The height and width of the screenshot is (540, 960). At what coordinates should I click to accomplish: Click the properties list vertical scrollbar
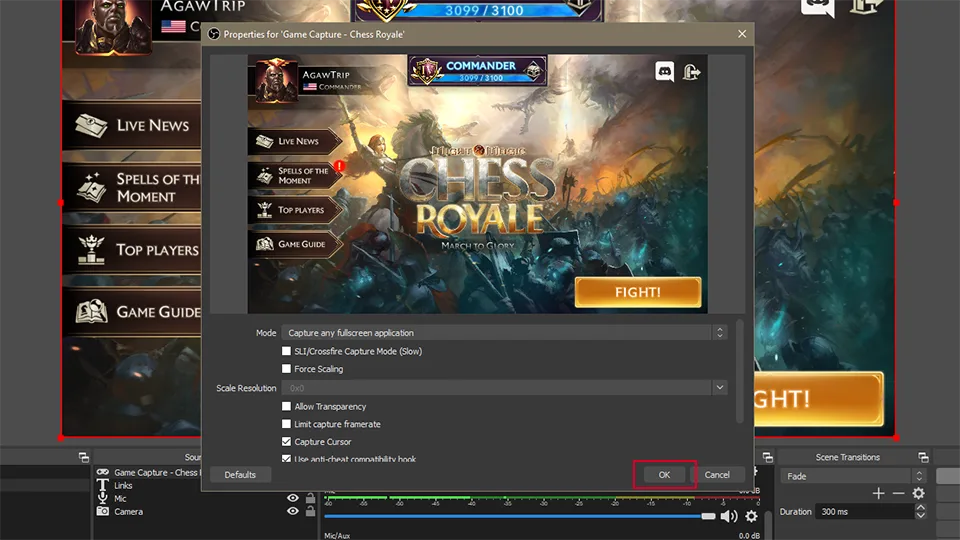point(740,370)
